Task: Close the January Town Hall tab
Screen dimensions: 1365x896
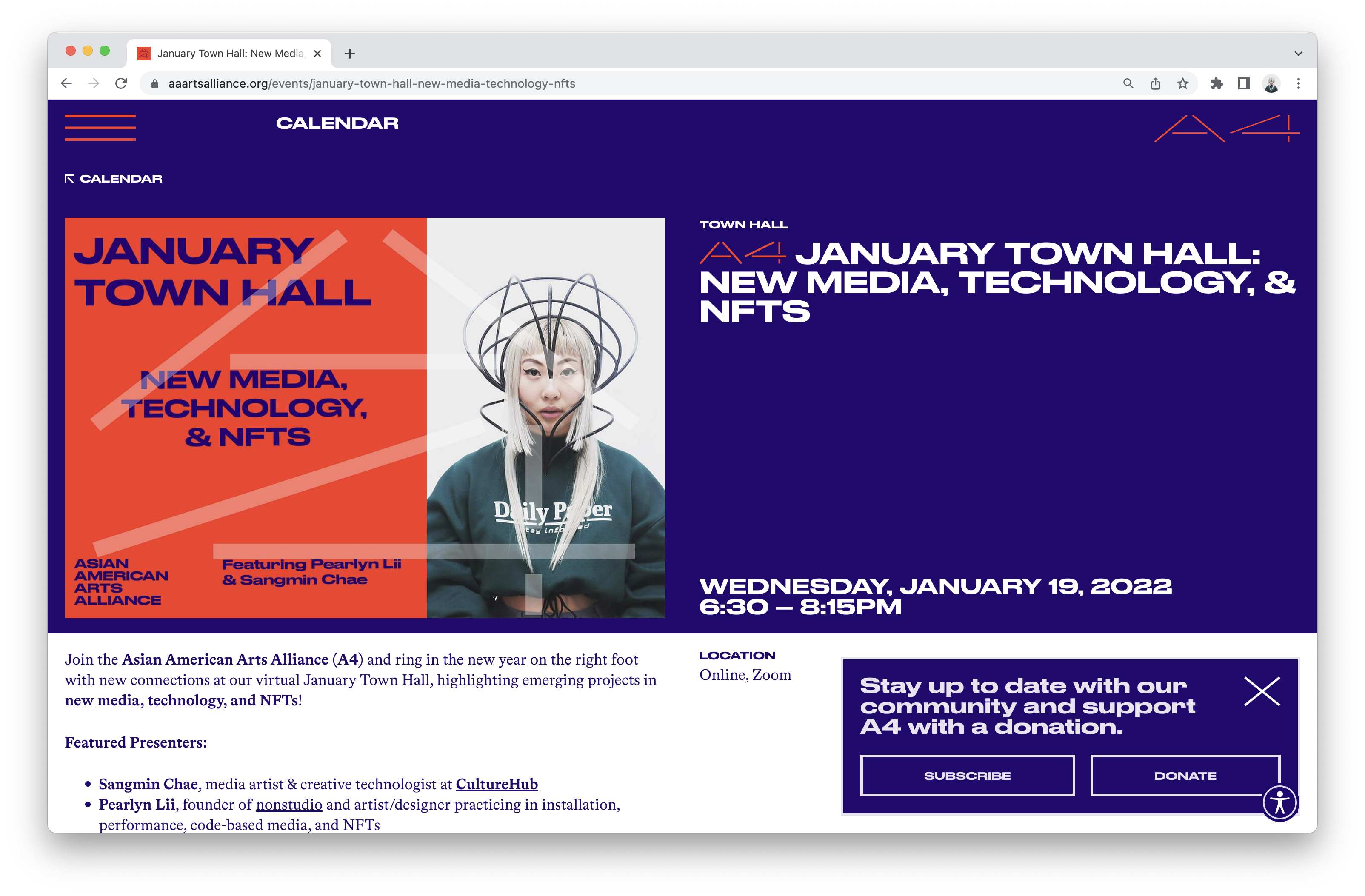Action: (317, 53)
